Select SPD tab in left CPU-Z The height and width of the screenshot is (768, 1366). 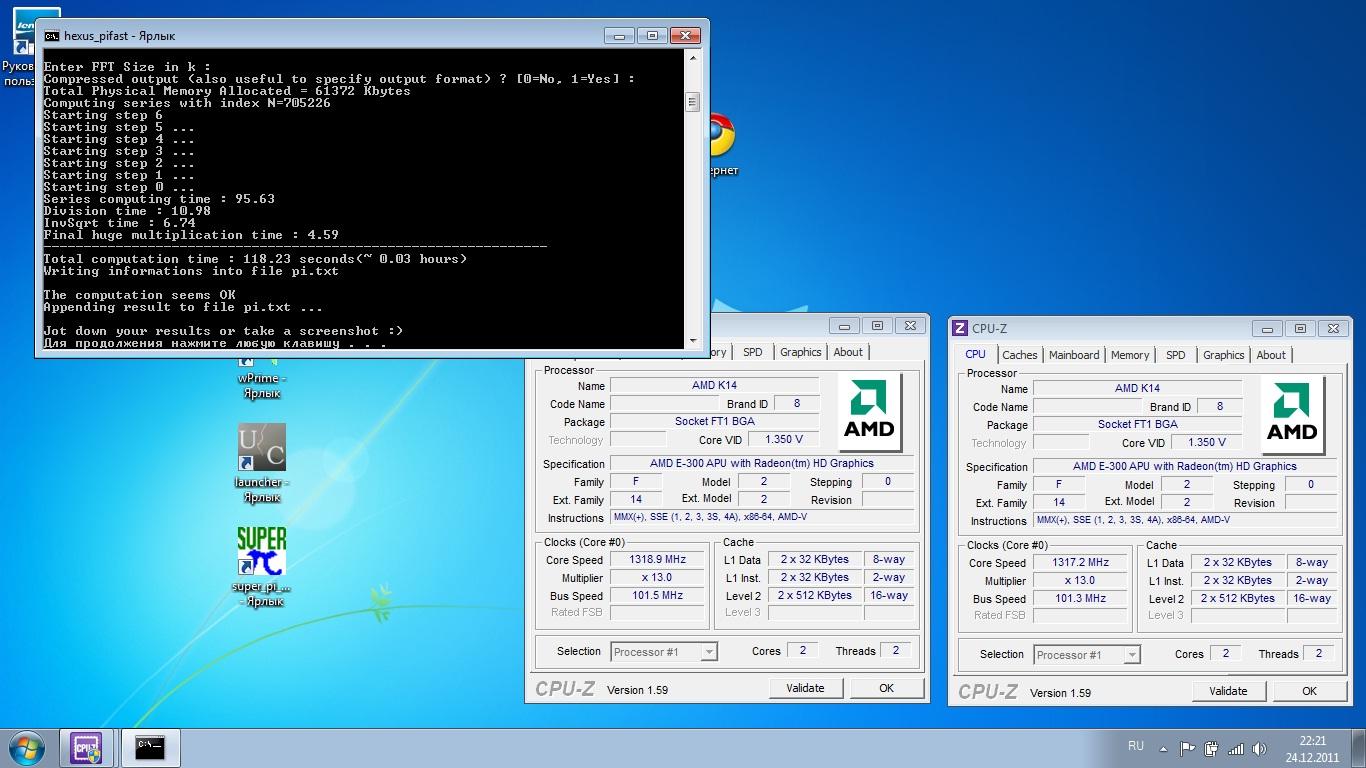click(753, 352)
